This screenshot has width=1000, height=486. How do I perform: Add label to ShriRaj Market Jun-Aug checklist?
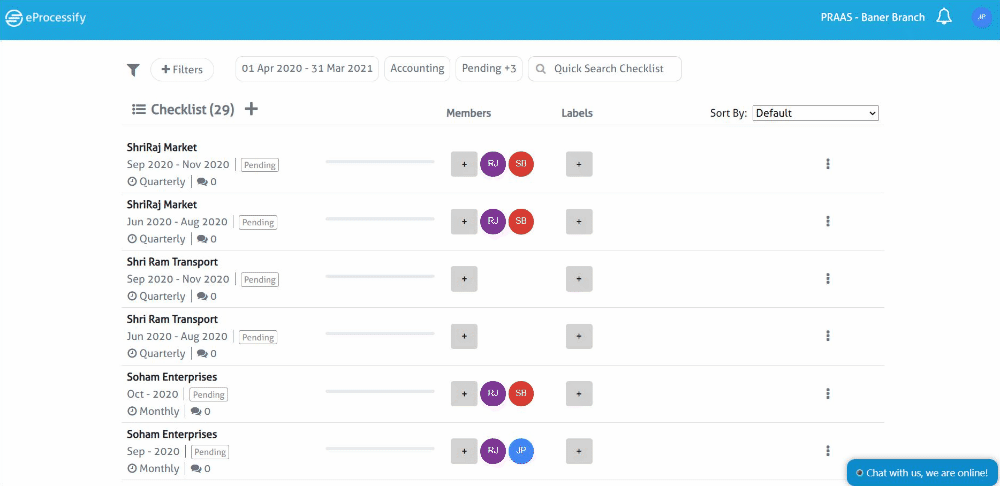click(x=579, y=221)
